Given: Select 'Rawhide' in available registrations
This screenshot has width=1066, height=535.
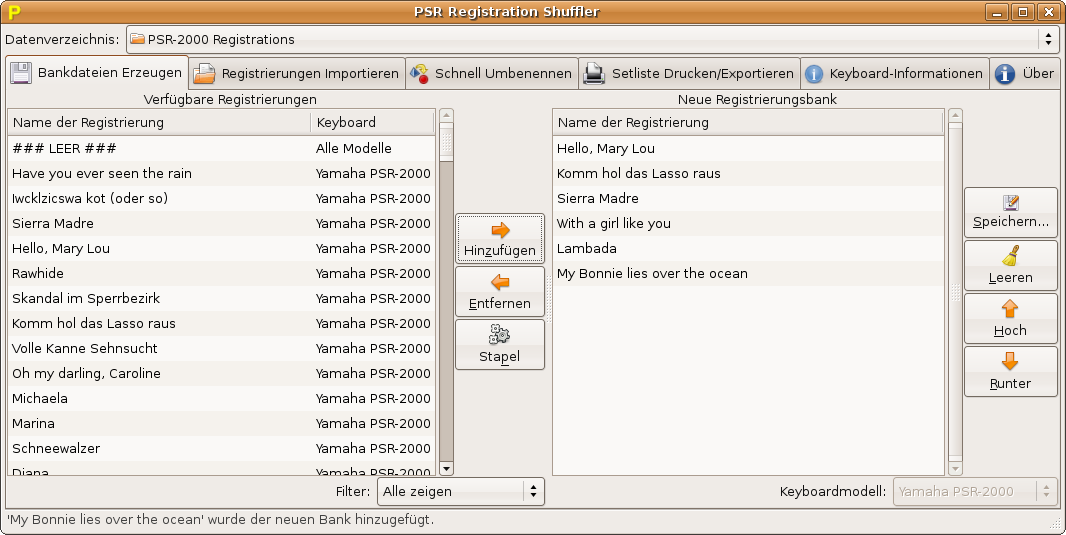Looking at the screenshot, I should (160, 273).
